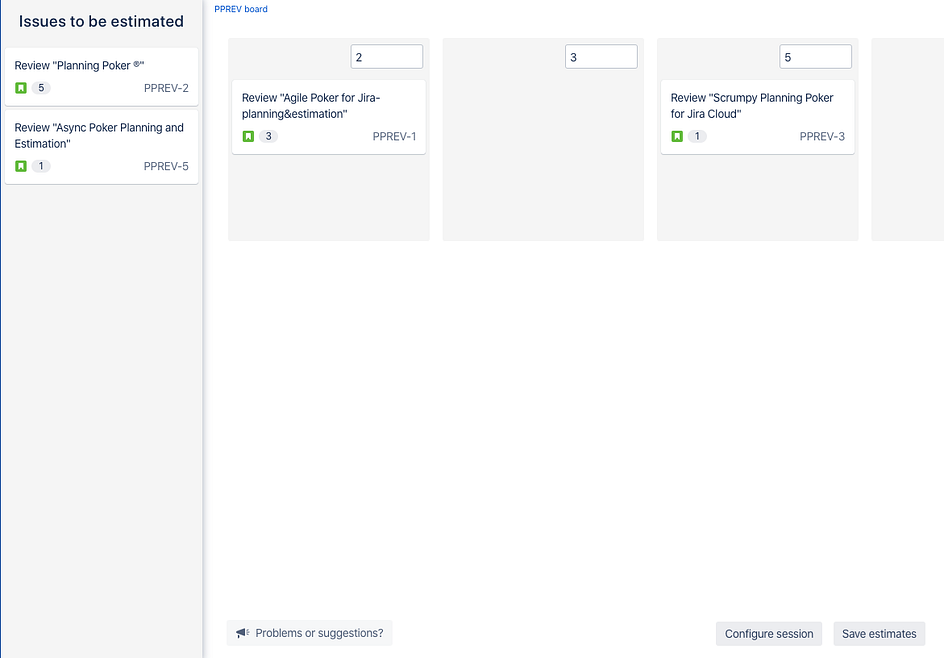Click the megaphone icon beside Problems or suggestions

click(242, 632)
